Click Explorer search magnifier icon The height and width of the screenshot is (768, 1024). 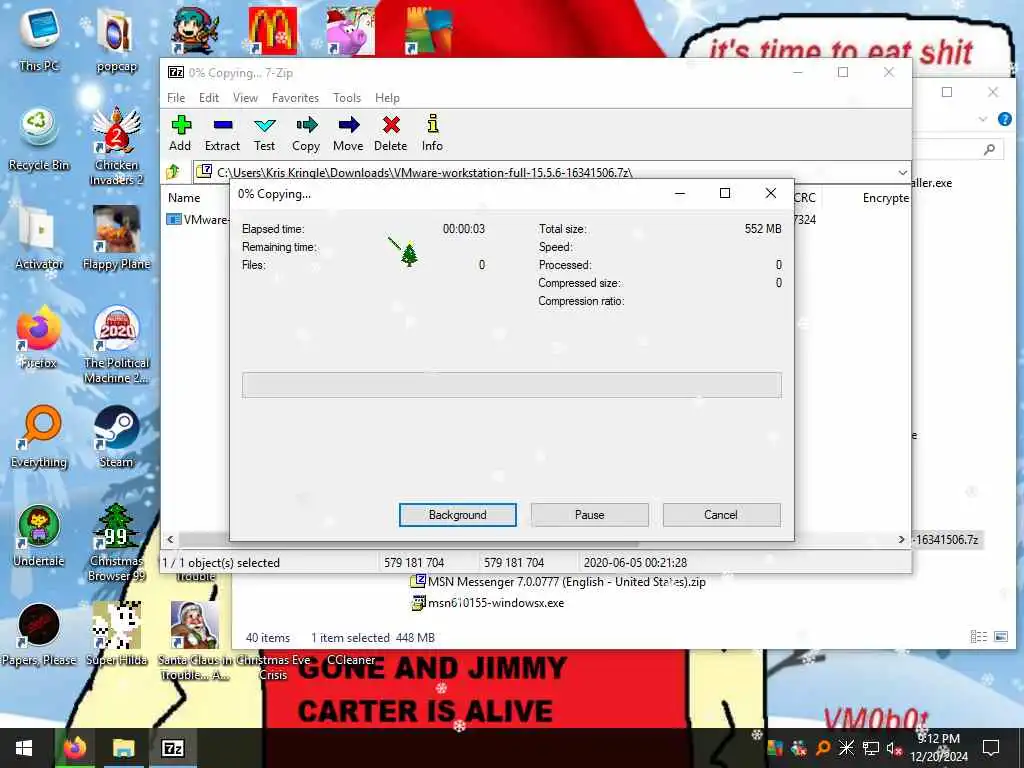[x=989, y=150]
